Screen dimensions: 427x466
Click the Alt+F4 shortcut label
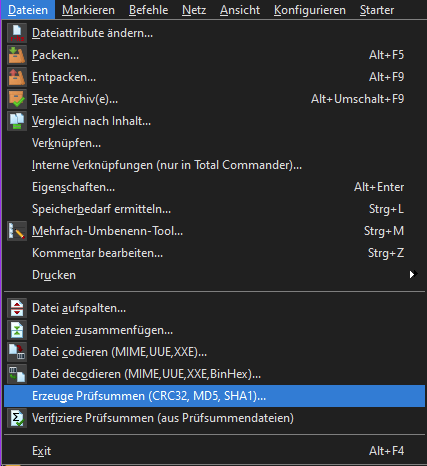[x=386, y=451]
